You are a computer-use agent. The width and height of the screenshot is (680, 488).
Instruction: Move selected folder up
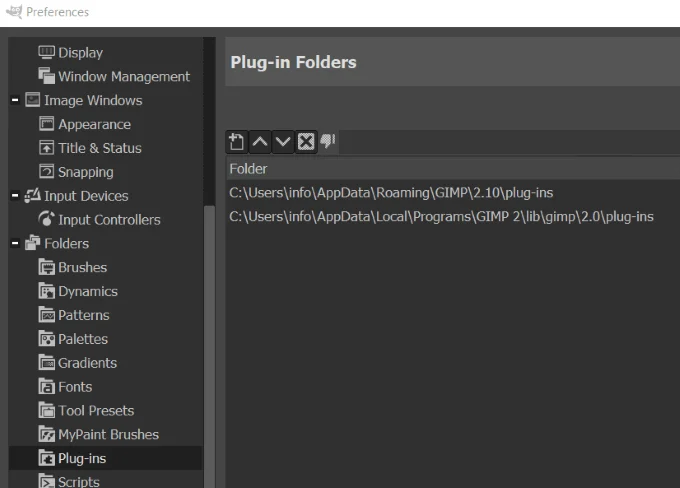coord(260,142)
